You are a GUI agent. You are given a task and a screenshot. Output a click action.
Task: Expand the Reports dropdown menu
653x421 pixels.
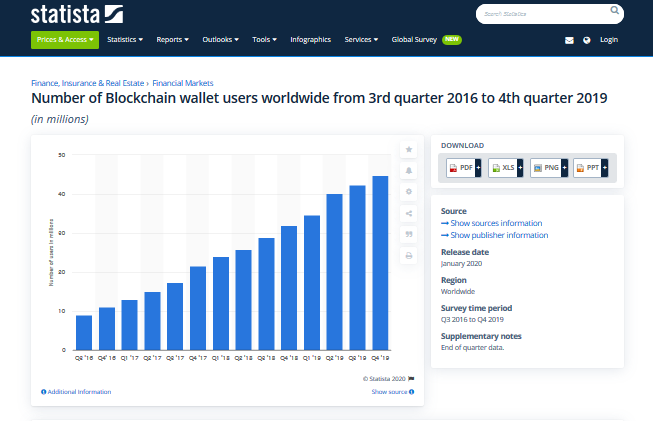[x=172, y=40]
